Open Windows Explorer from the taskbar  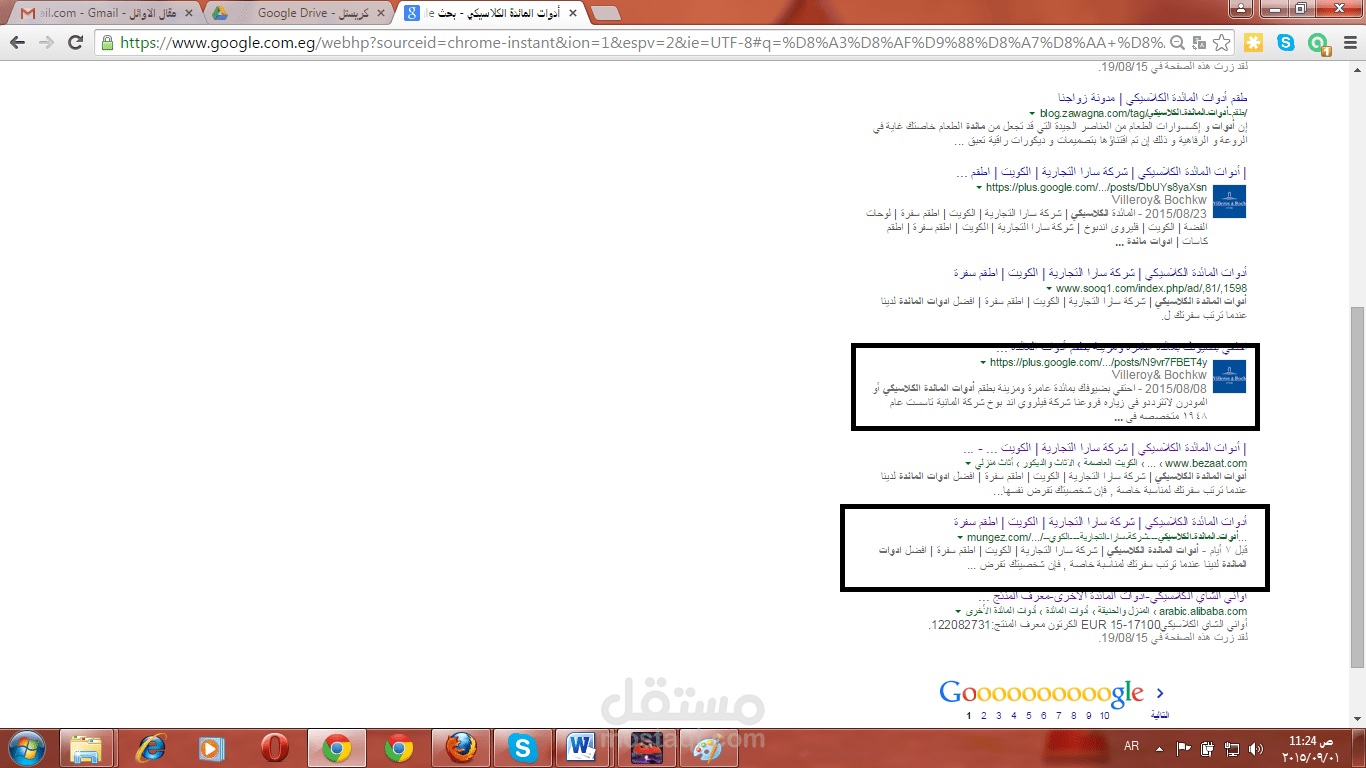point(86,748)
